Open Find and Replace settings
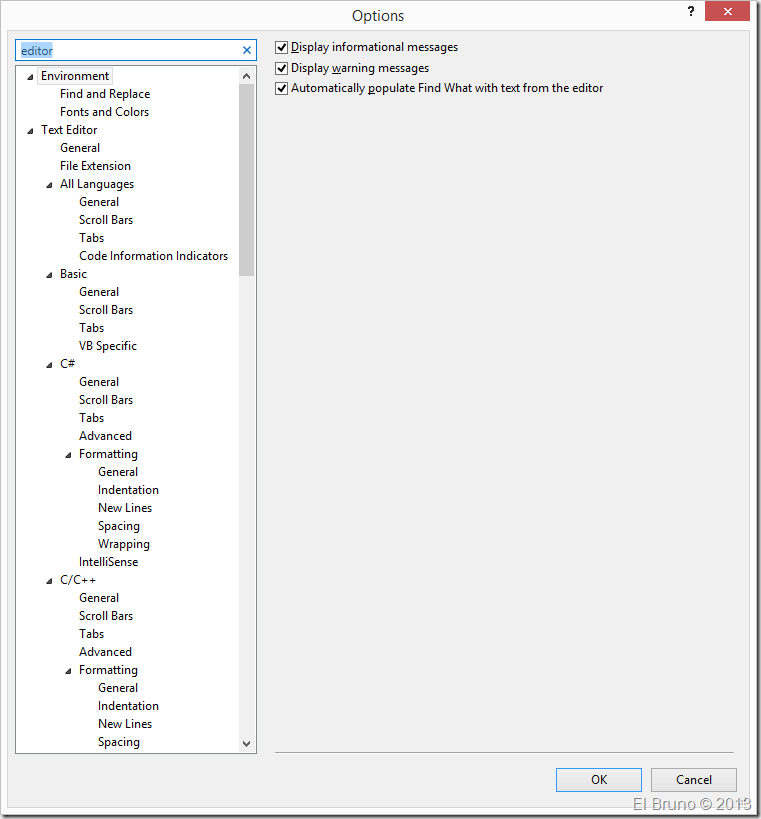Screen dimensions: 761x819 105,94
